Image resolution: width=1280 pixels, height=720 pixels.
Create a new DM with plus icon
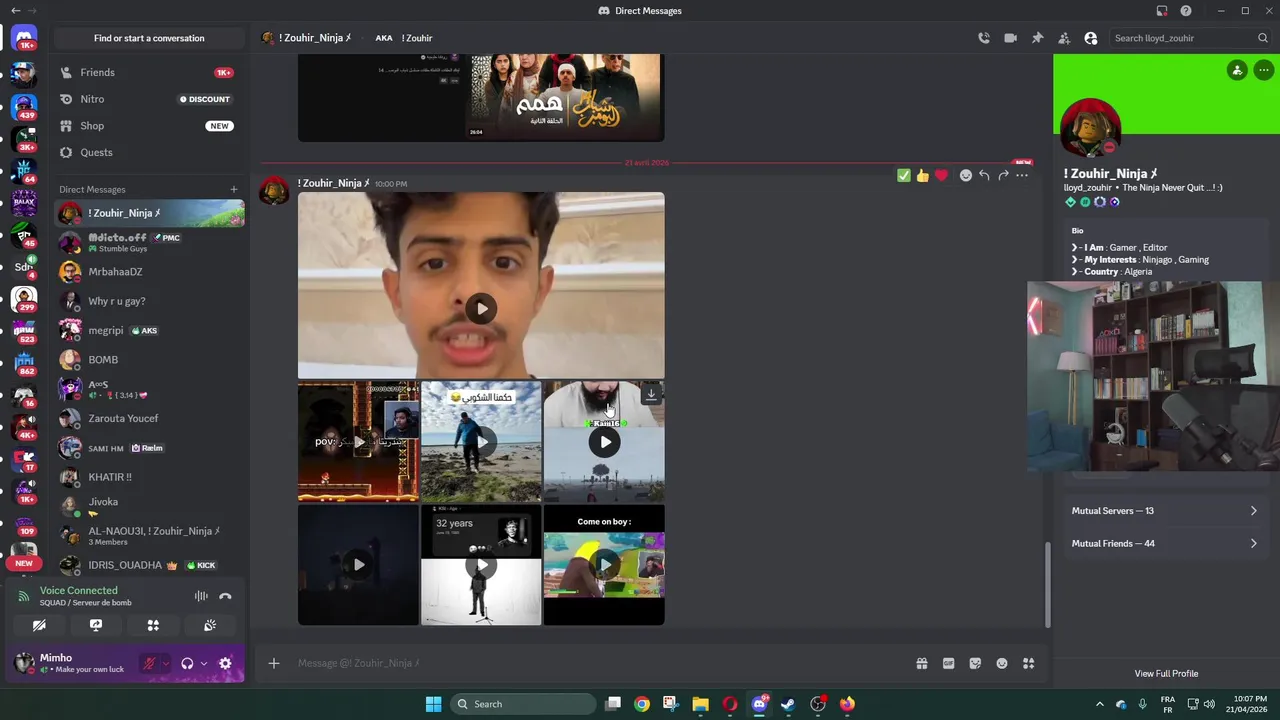(234, 189)
